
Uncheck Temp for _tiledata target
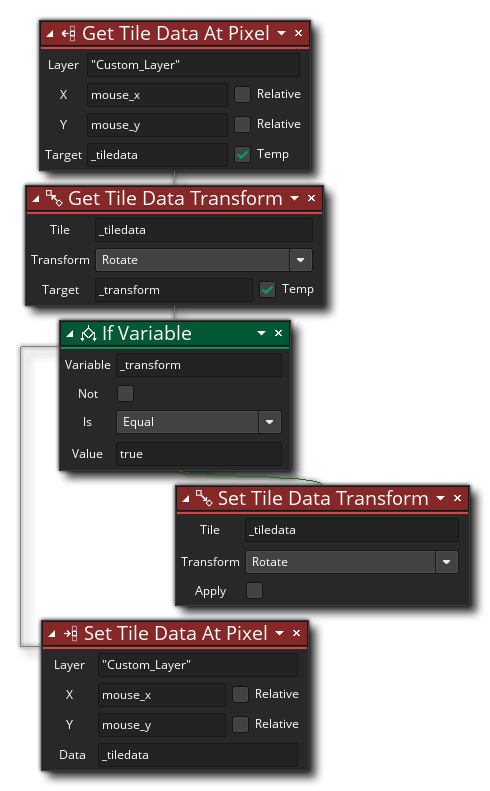242,154
